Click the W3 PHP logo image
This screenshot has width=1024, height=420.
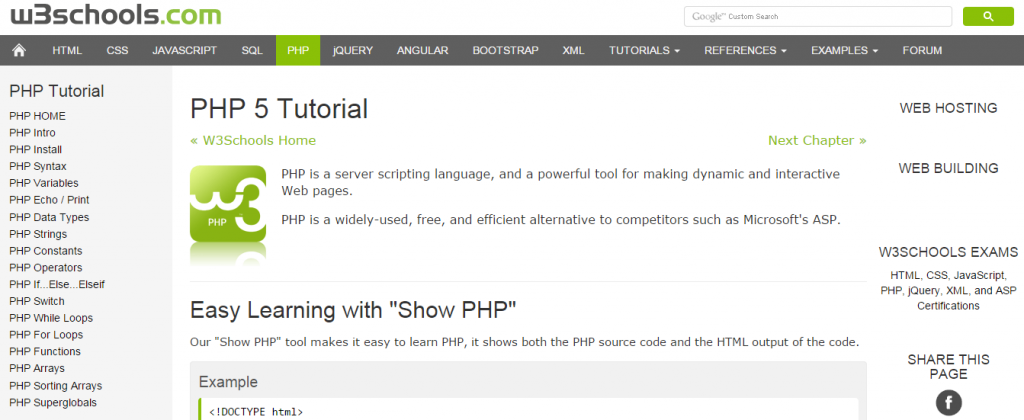coord(228,216)
